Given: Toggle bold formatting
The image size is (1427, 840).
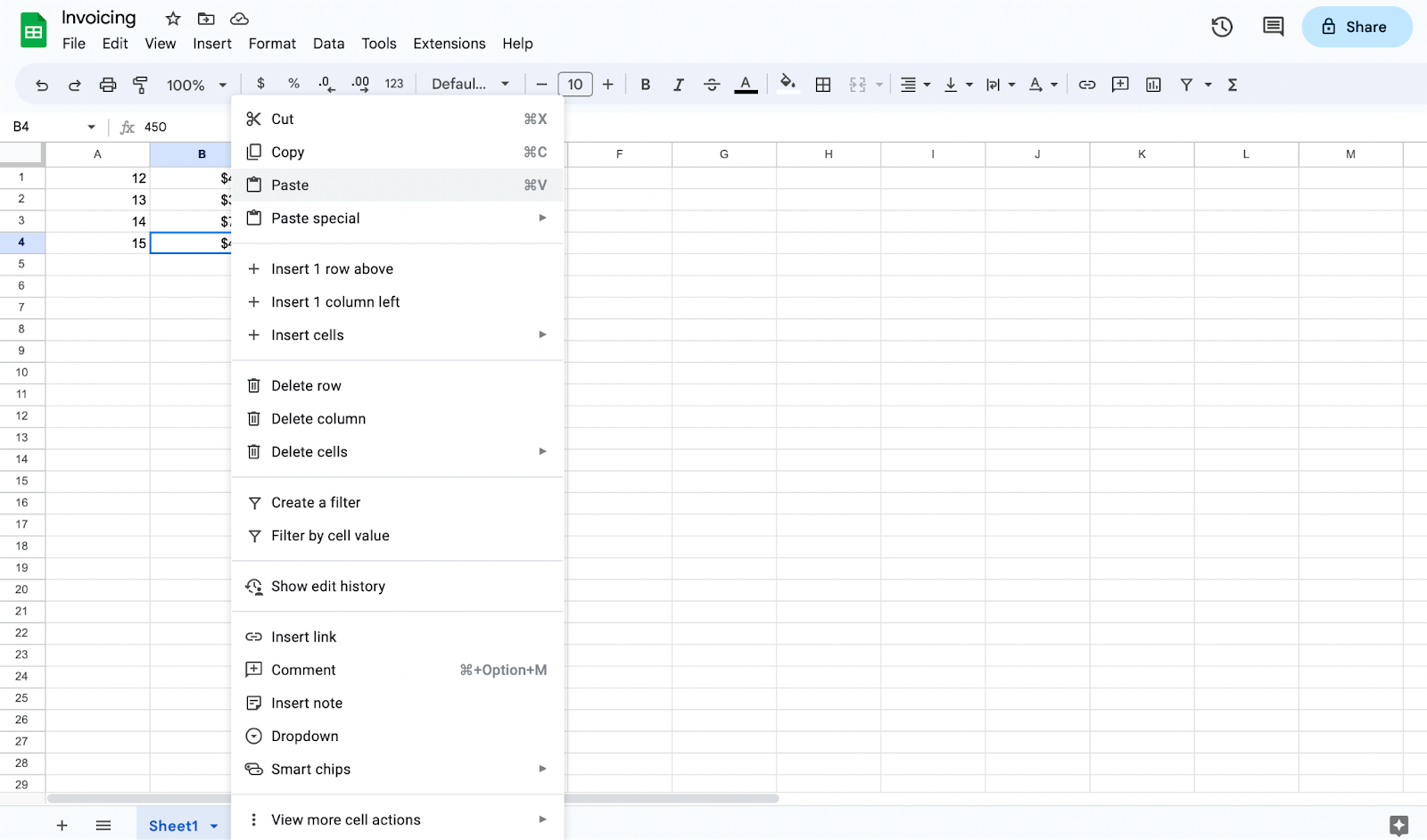Looking at the screenshot, I should tap(645, 84).
